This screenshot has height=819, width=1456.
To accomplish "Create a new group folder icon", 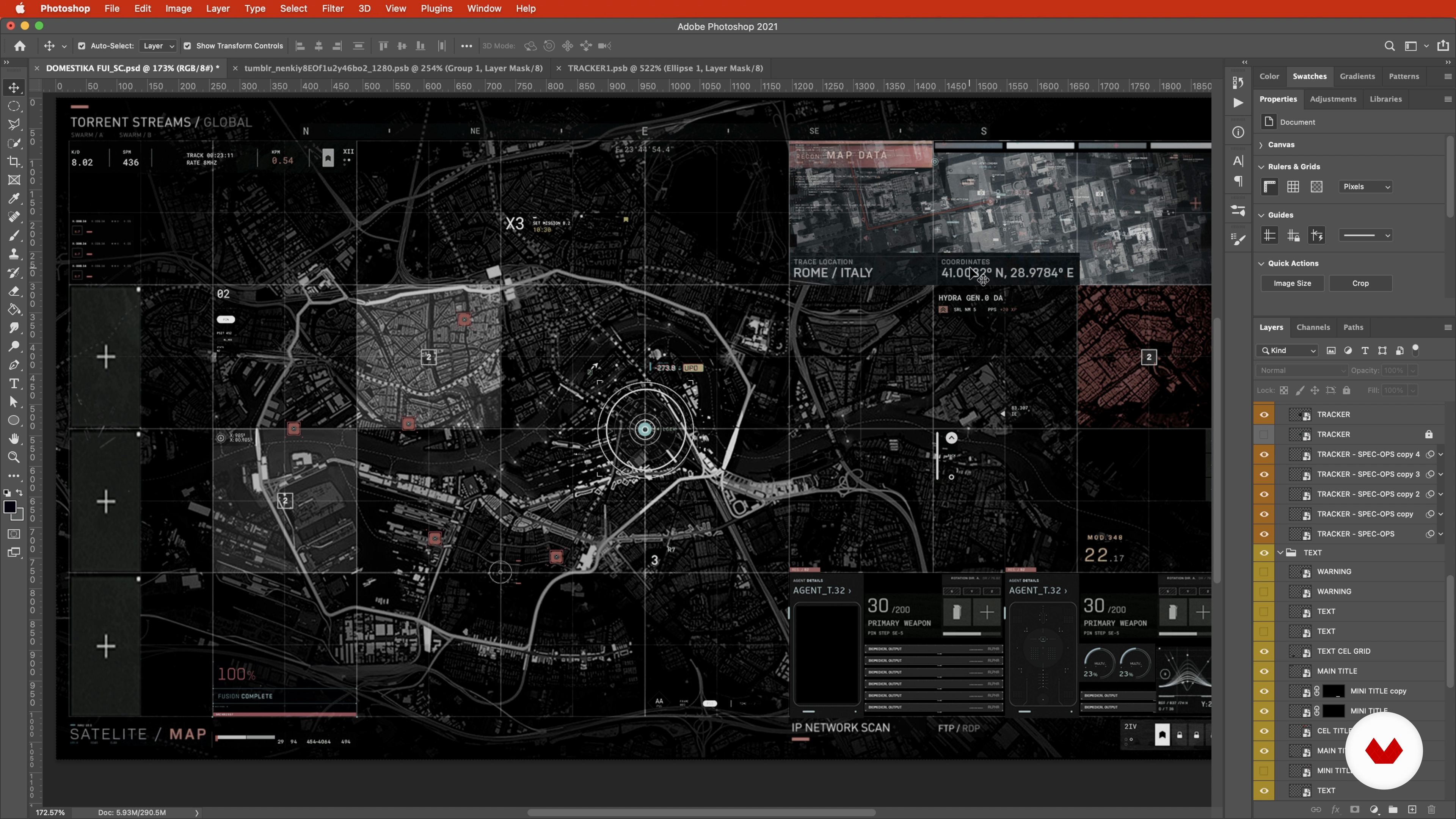I will click(1393, 810).
